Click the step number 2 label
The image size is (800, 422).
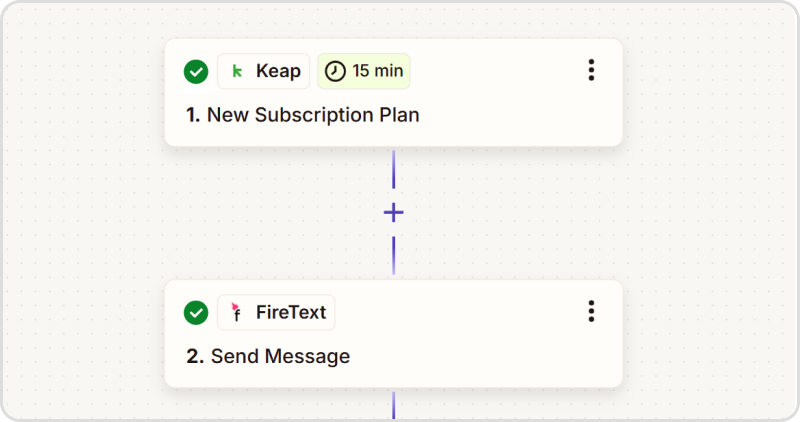pyautogui.click(x=195, y=356)
